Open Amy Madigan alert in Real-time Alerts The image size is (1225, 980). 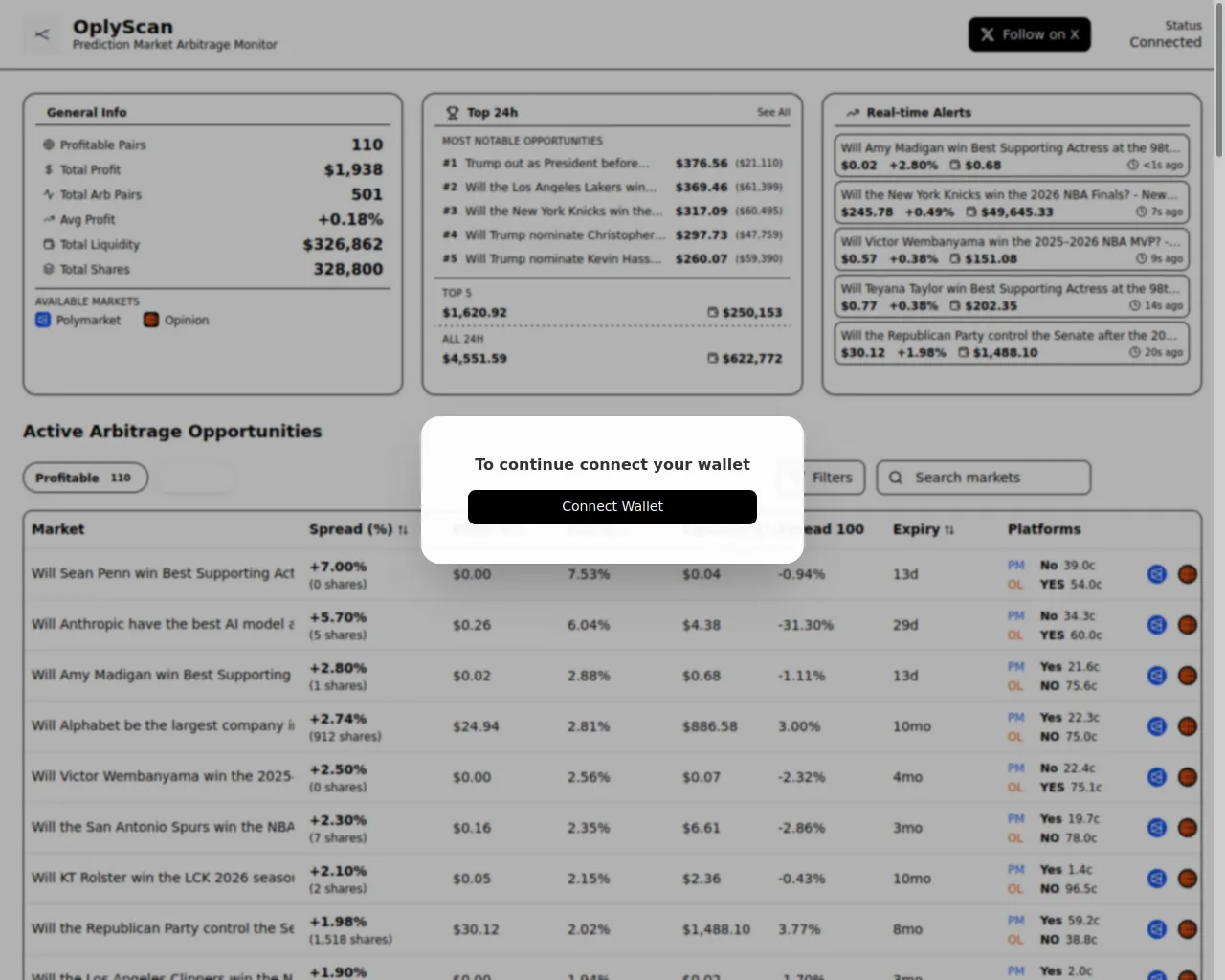1012,156
